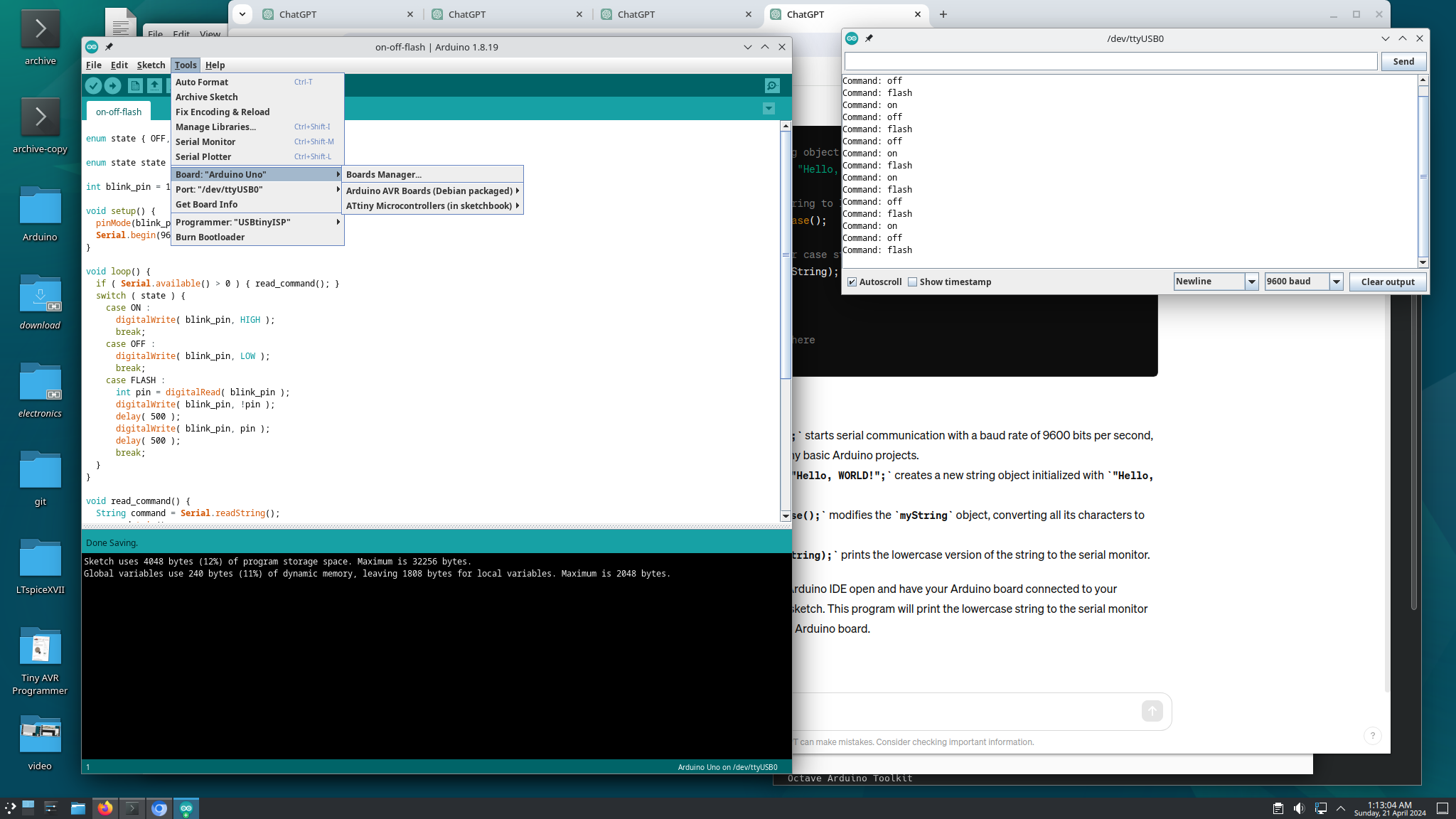Choose Archive Sketch in Tools menu
Image resolution: width=1456 pixels, height=819 pixels.
[257, 97]
